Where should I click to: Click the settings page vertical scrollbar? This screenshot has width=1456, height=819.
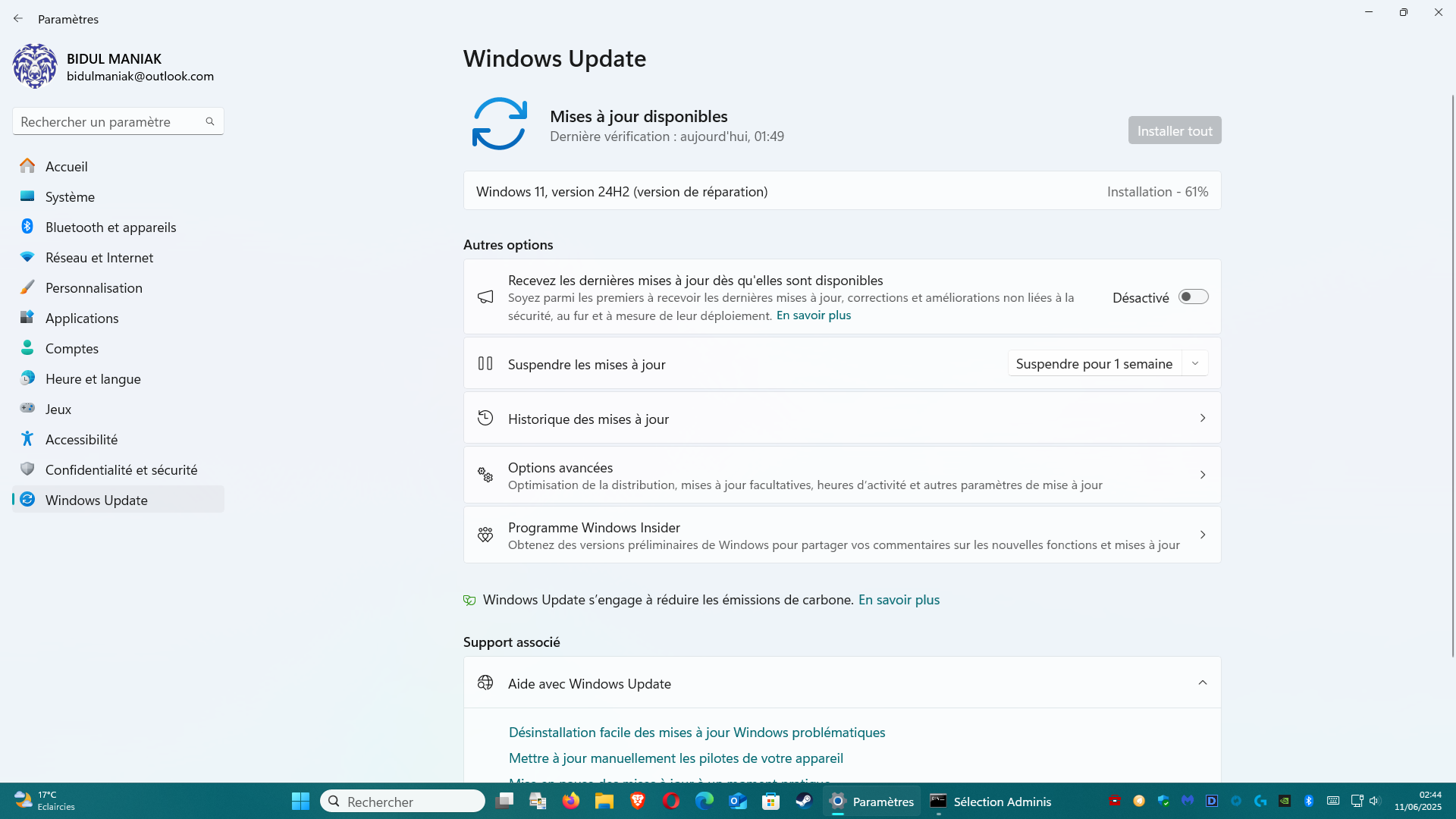(x=1452, y=375)
